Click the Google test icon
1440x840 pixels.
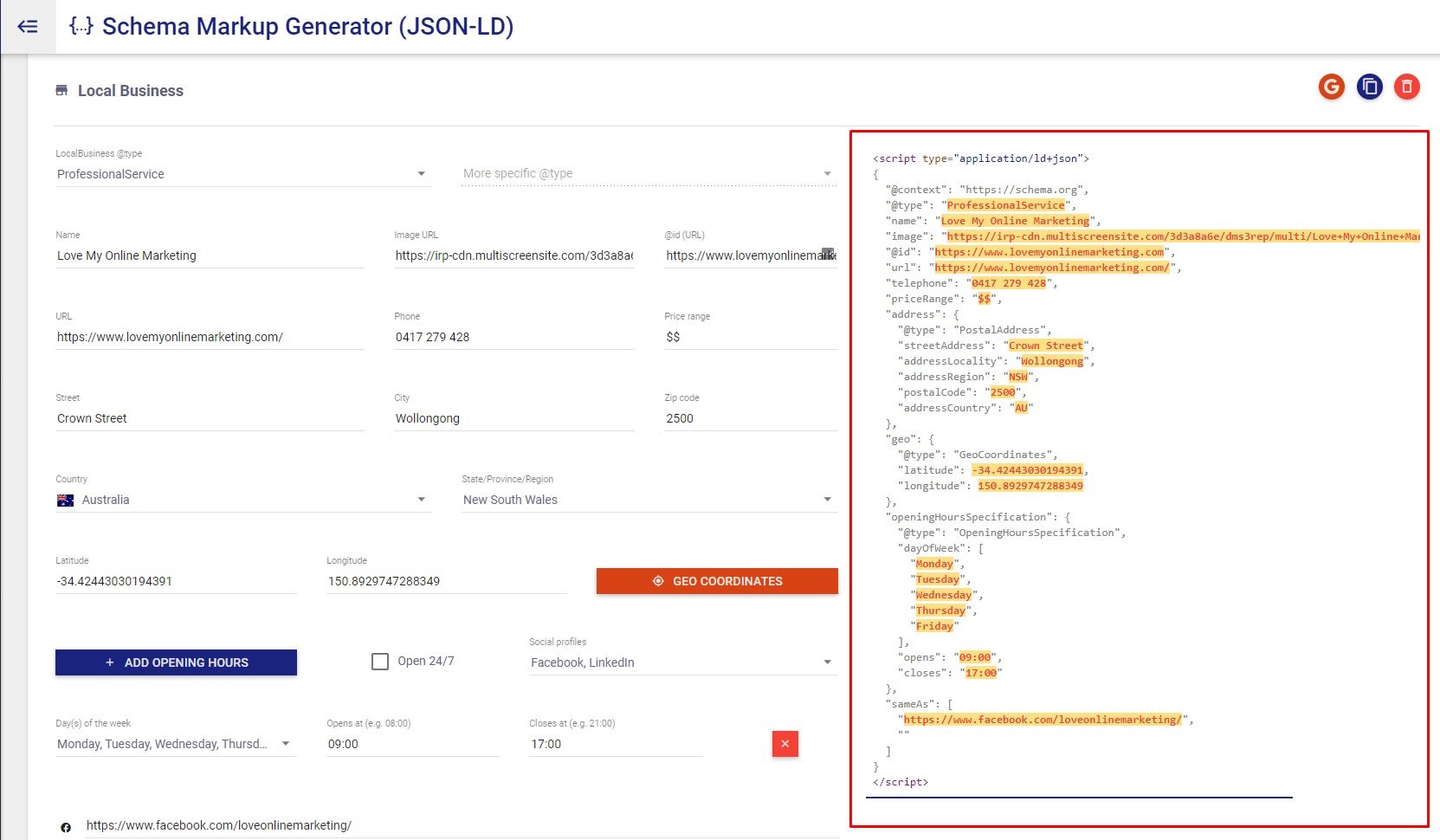tap(1331, 87)
